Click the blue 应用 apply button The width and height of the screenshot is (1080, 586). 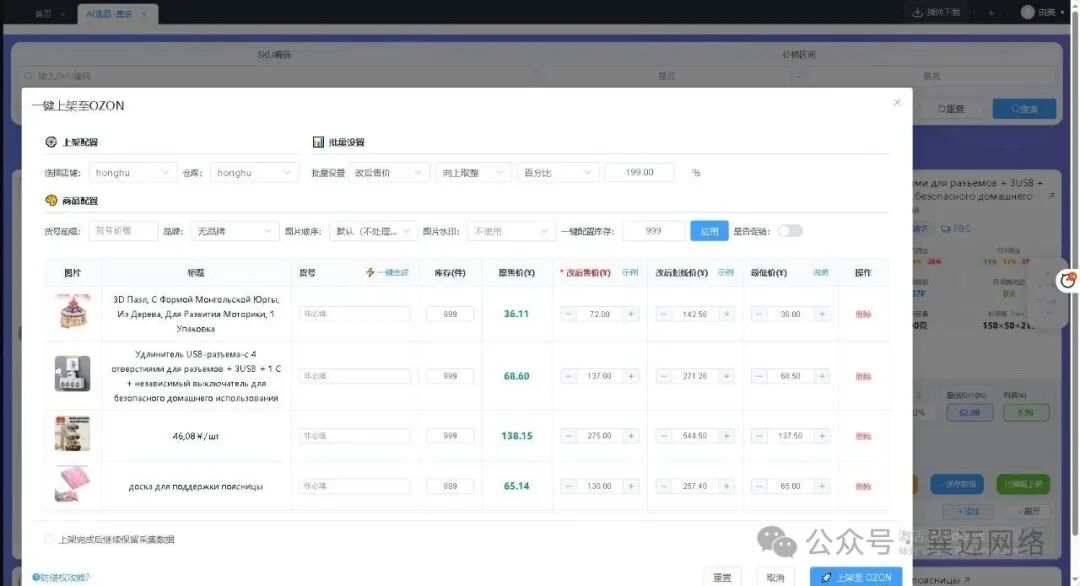tap(709, 231)
